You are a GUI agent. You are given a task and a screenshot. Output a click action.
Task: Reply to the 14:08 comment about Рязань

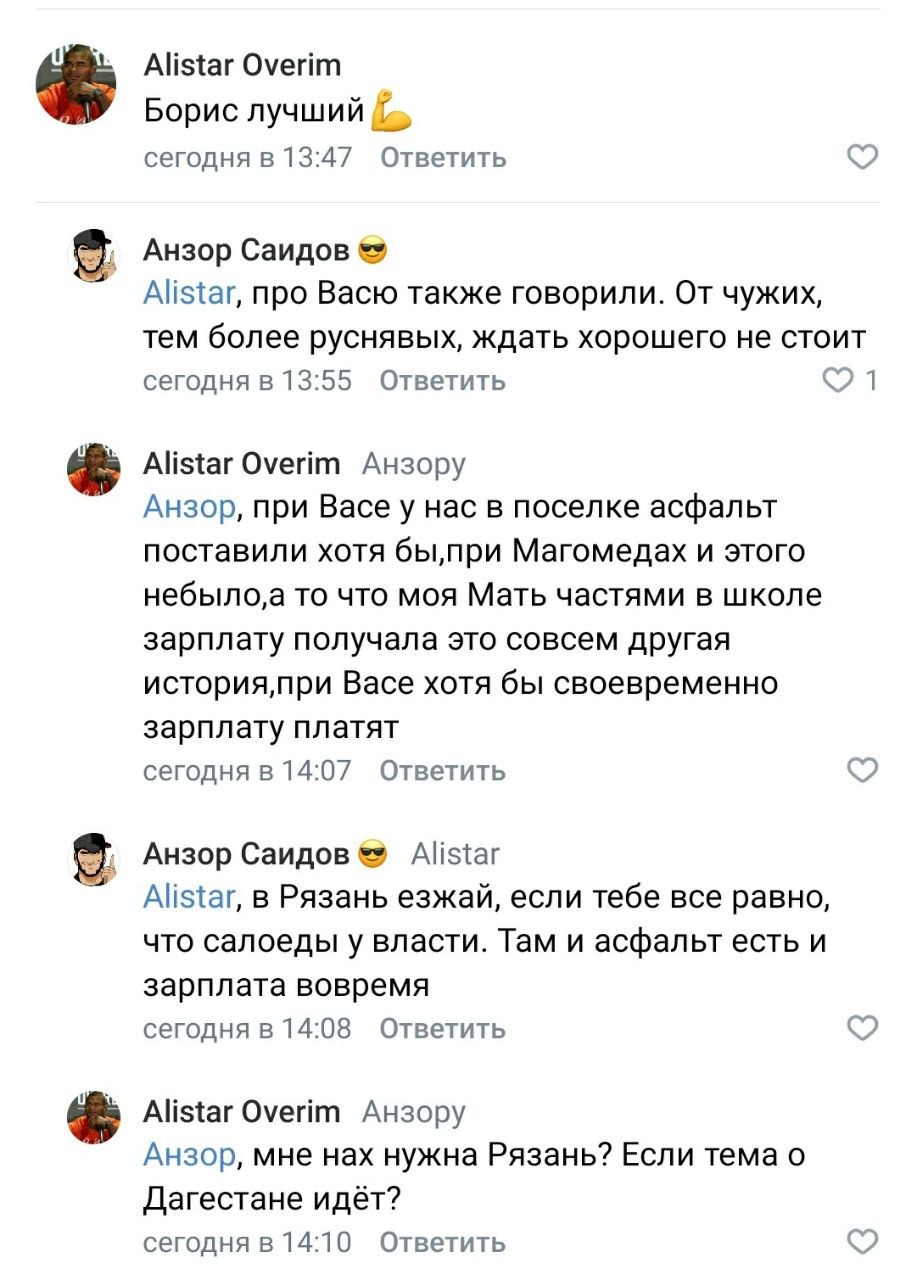tap(443, 1028)
